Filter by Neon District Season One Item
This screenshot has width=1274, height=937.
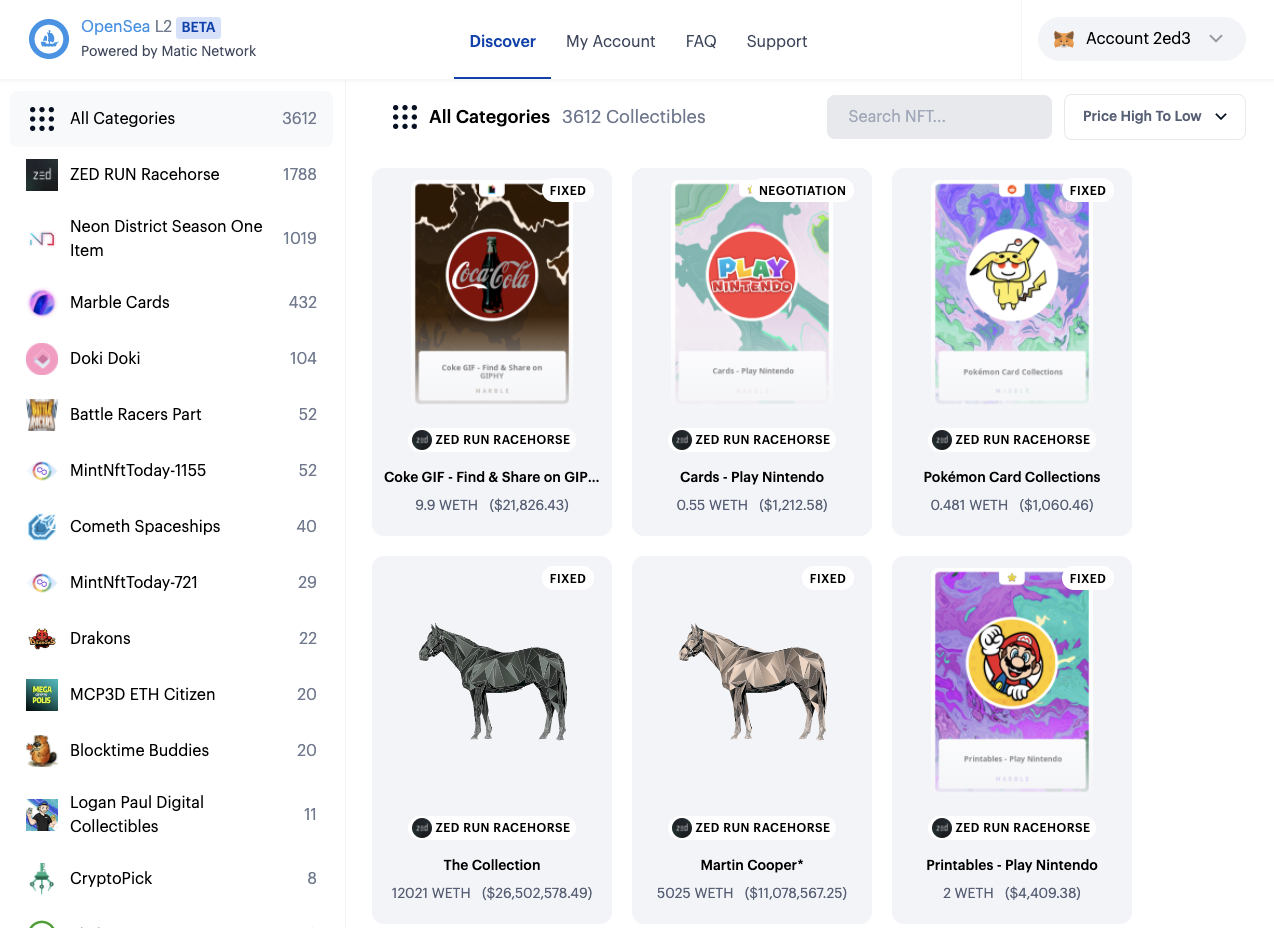[x=172, y=238]
